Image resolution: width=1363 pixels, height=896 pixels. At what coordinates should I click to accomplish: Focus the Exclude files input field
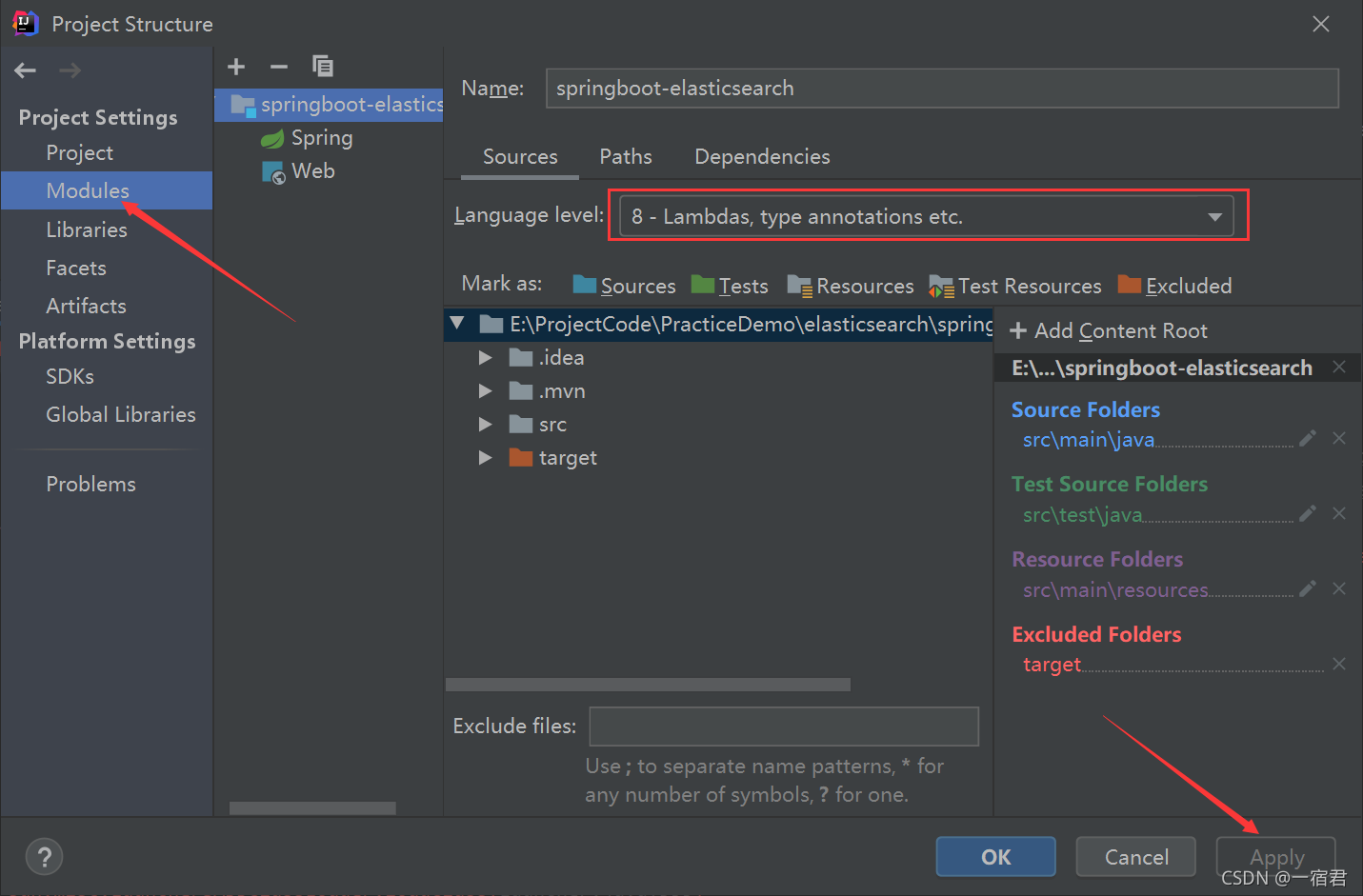pos(784,726)
